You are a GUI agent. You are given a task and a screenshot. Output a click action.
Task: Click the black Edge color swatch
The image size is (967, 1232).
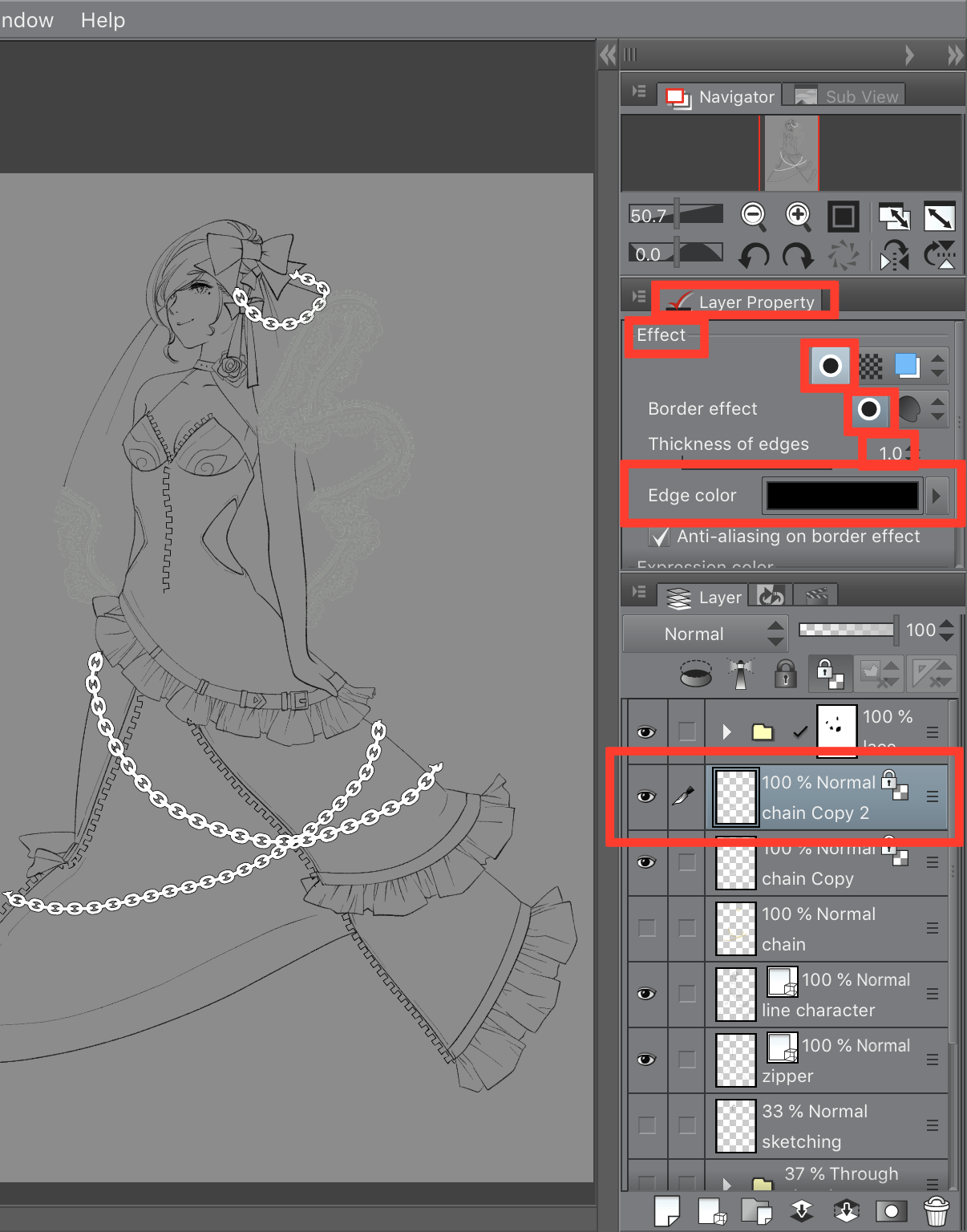(x=840, y=495)
